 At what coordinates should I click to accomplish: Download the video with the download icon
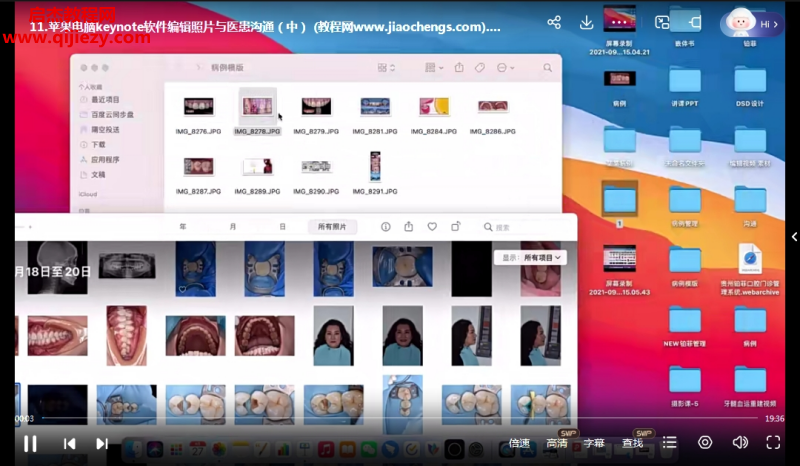click(x=587, y=22)
